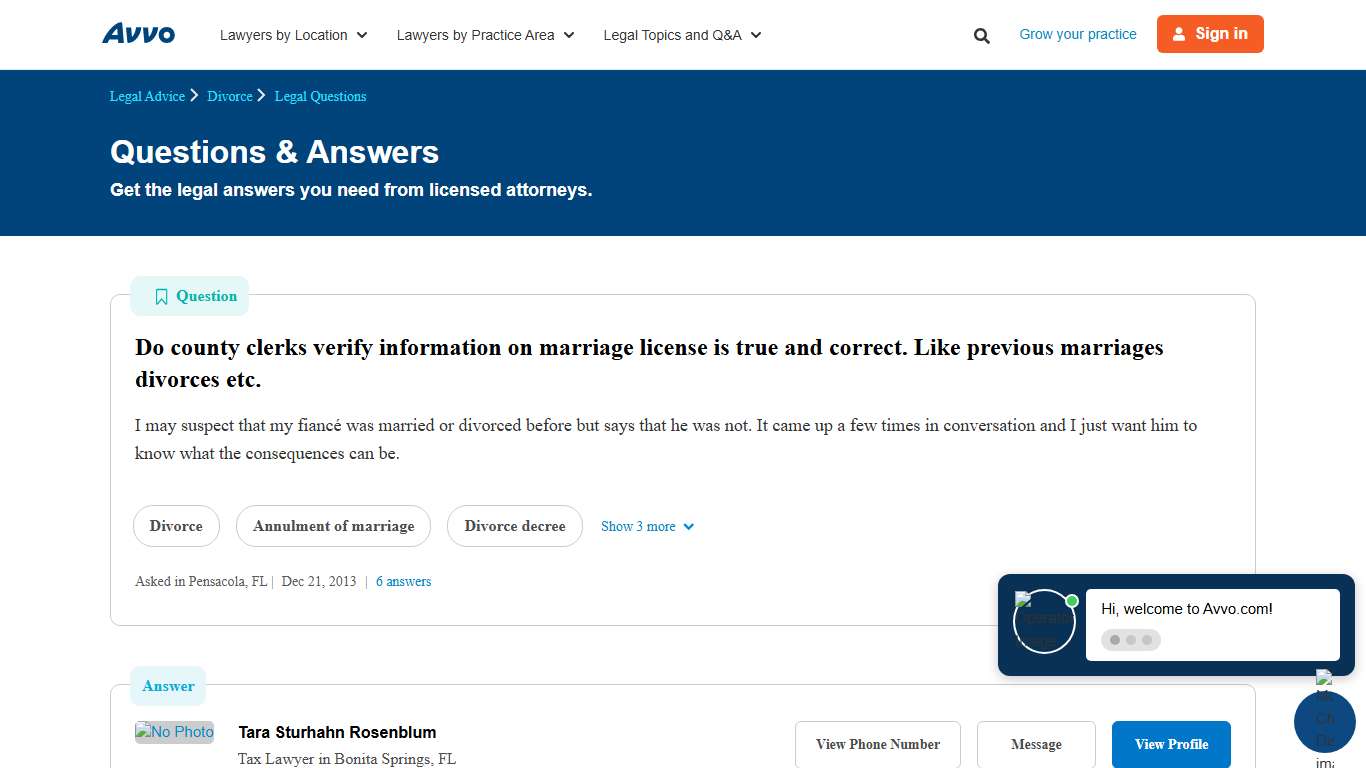Viewport: 1366px width, 768px height.
Task: Open the Lawyers by Practice Area menu
Action: [484, 35]
